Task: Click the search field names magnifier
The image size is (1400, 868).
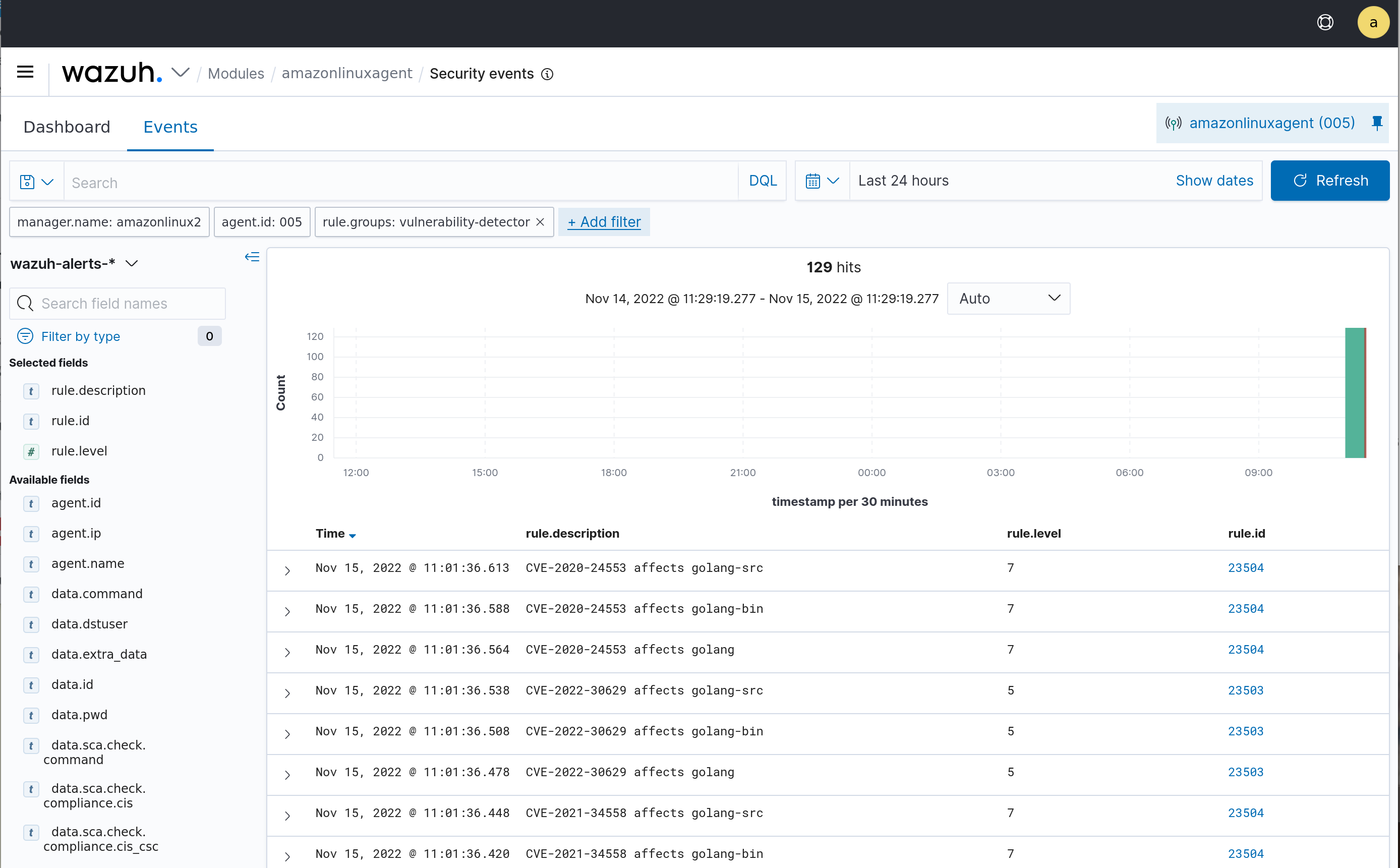Action: [25, 303]
